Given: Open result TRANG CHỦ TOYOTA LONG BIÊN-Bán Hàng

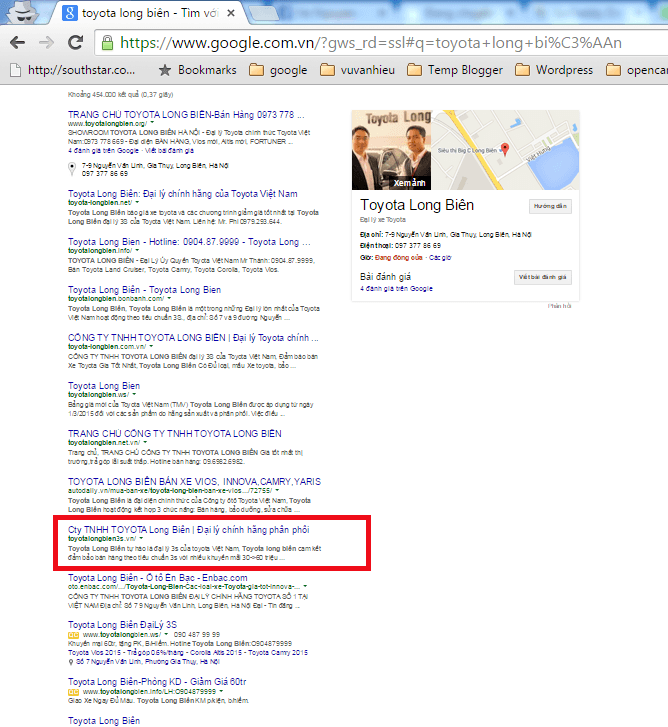Looking at the screenshot, I should coord(186,115).
